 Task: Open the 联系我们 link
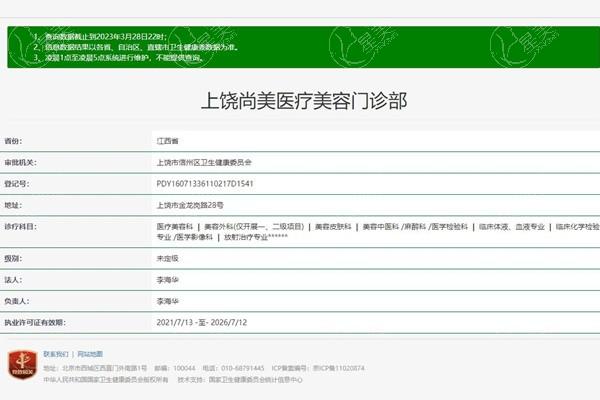tap(56, 354)
